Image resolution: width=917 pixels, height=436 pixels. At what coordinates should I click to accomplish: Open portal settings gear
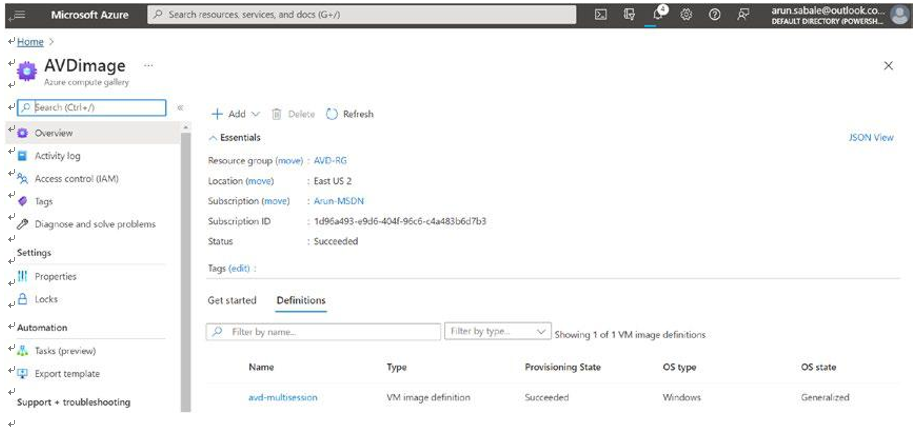pos(686,15)
